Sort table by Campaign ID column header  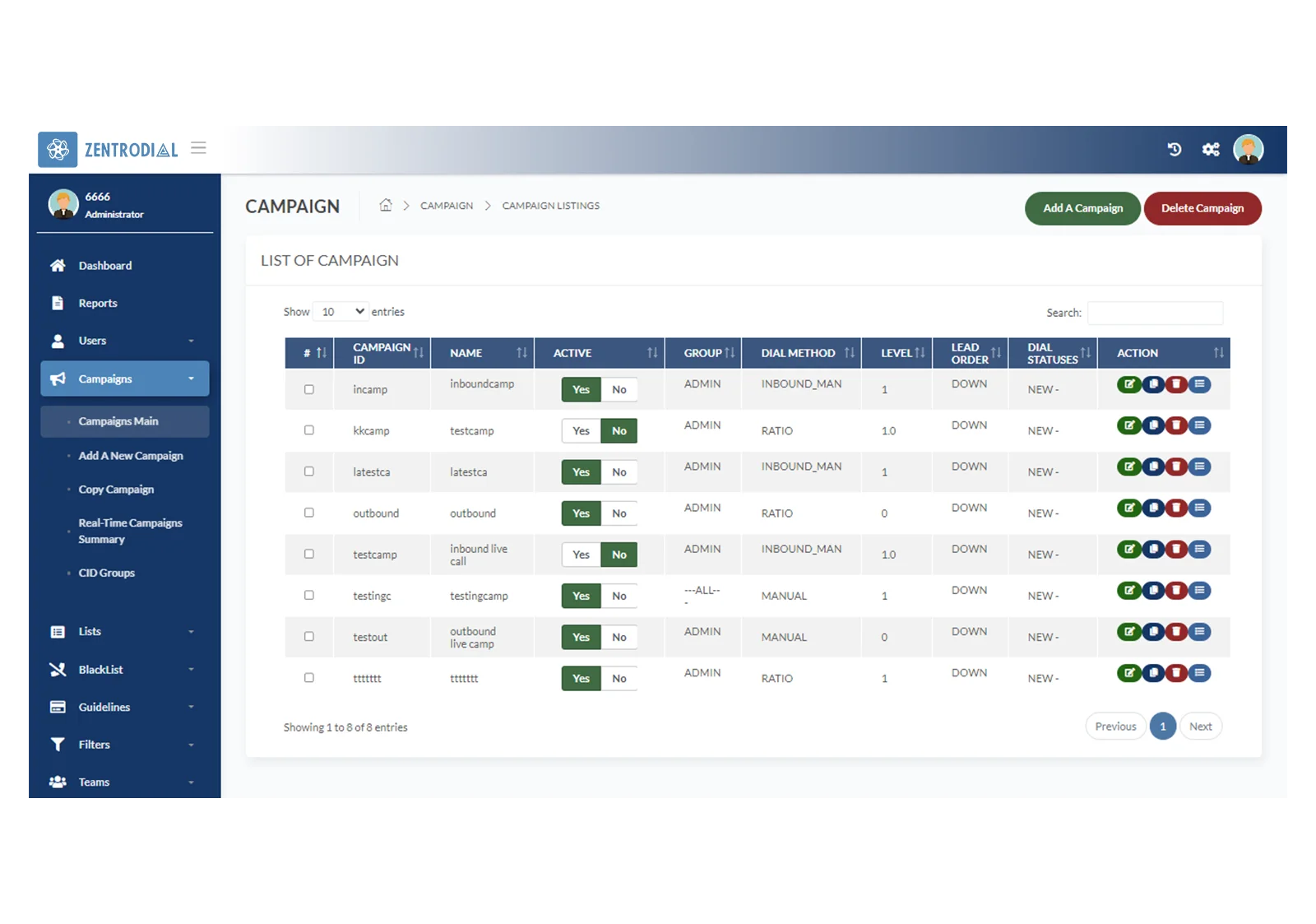tap(382, 353)
